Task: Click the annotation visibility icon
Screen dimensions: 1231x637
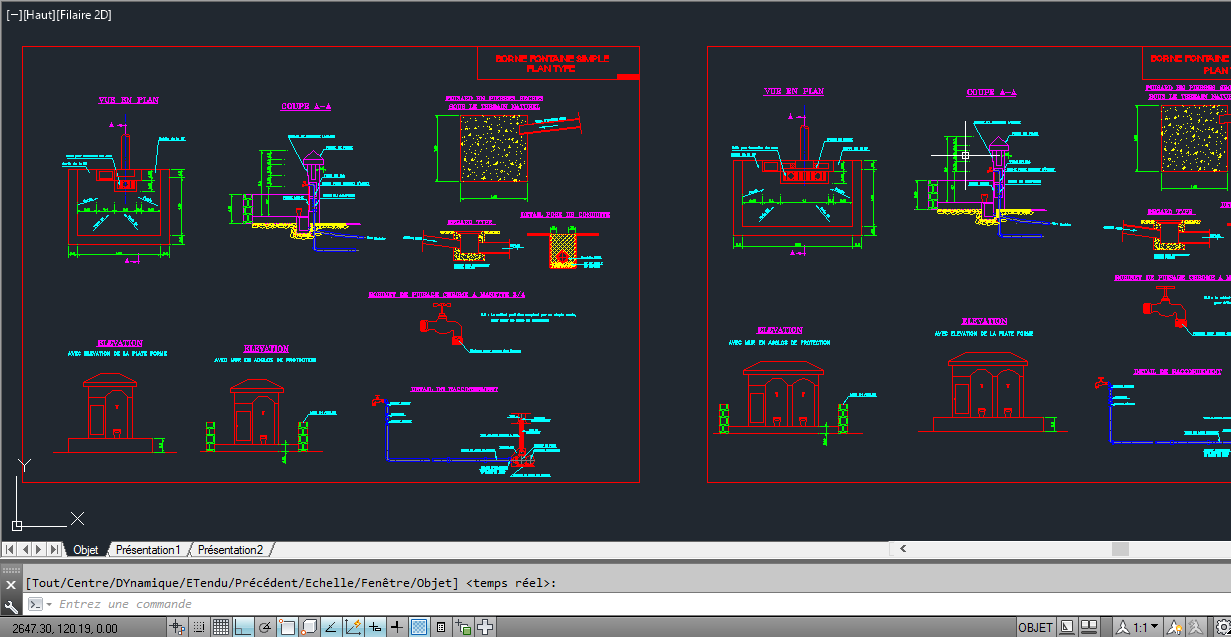Action: click(x=1175, y=626)
